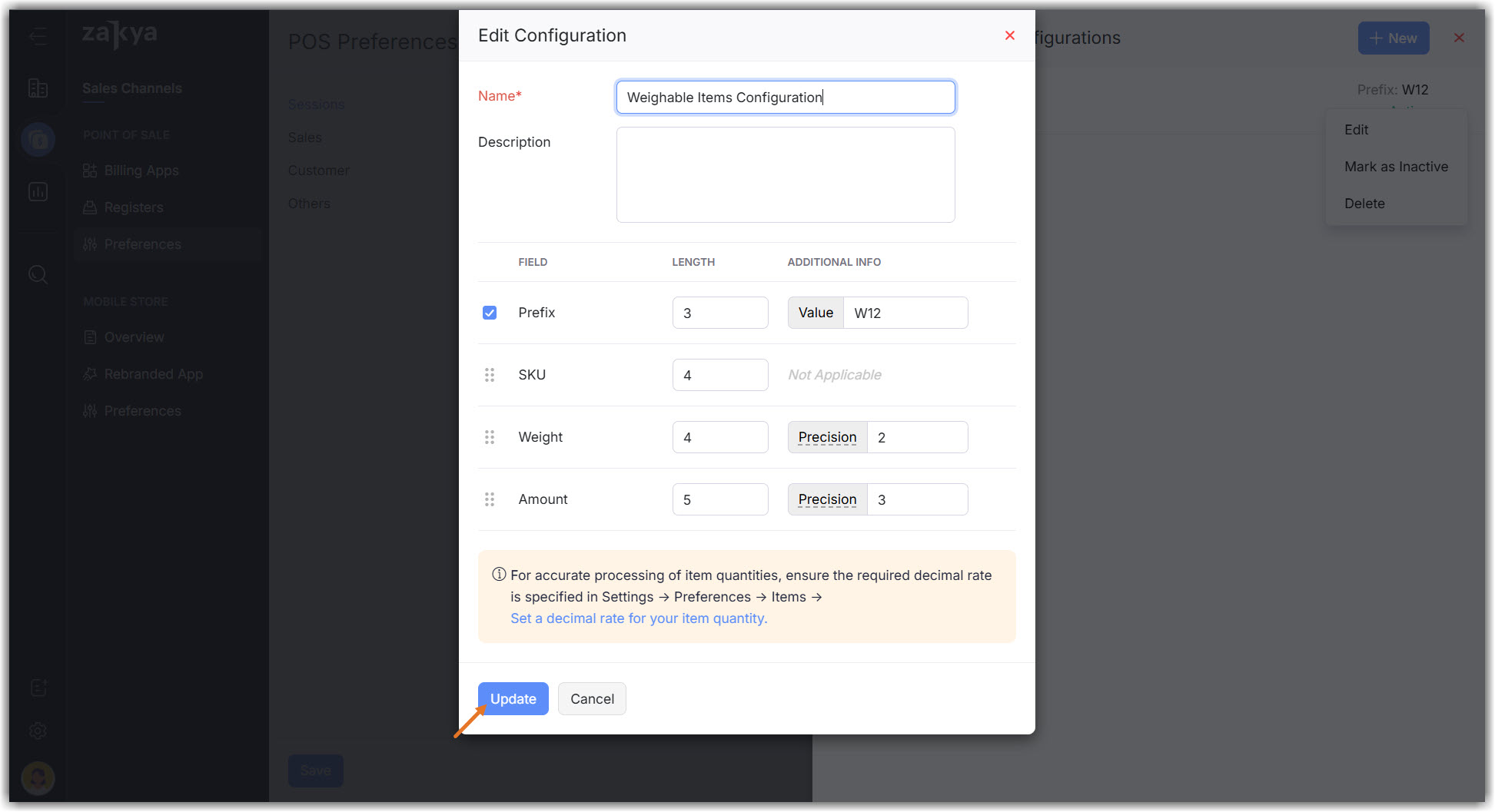
Task: Click the Amount row drag handle
Action: pyautogui.click(x=490, y=499)
